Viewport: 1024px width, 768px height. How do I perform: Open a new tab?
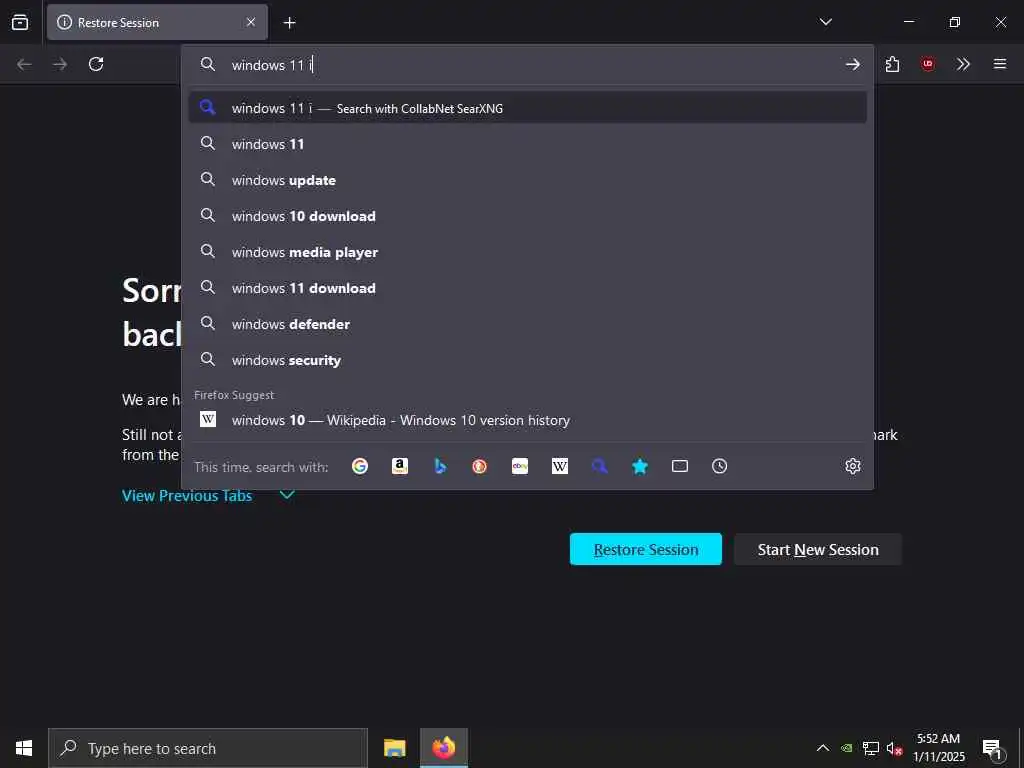click(x=289, y=23)
